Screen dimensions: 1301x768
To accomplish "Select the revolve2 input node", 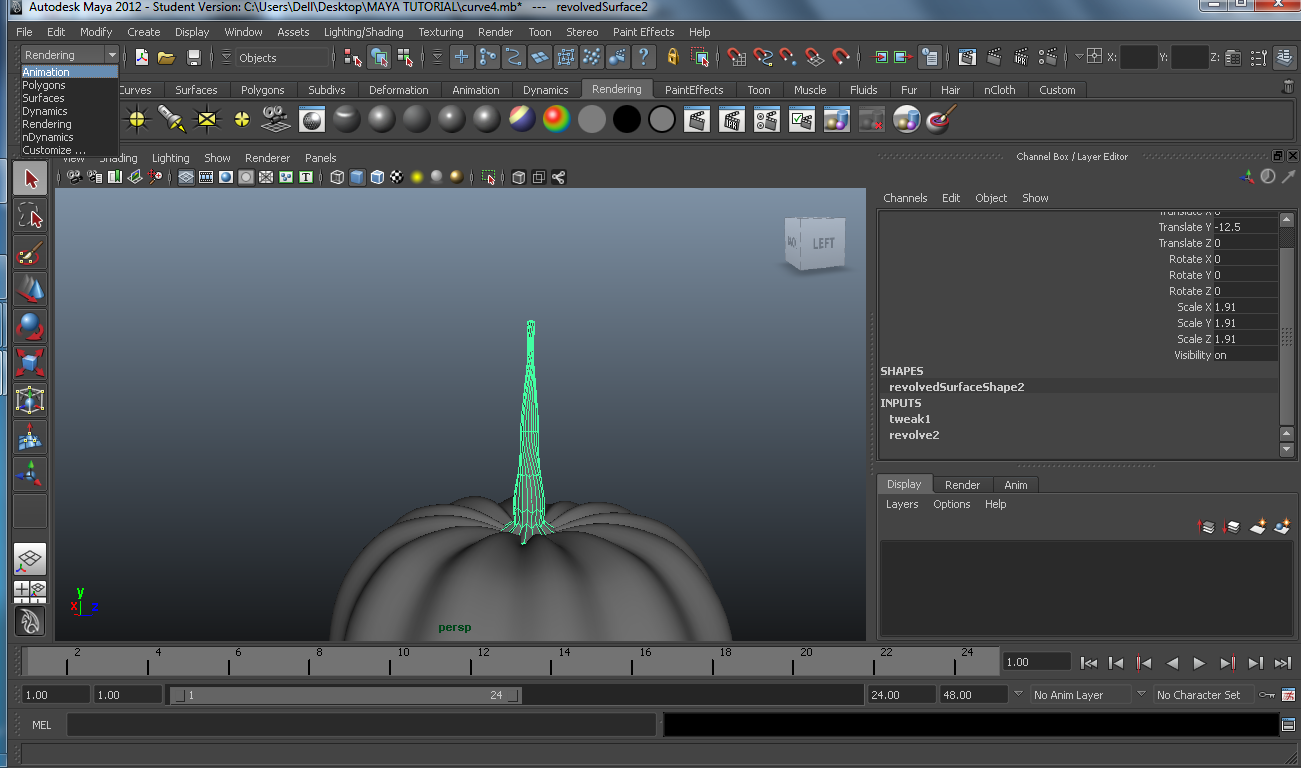I will coord(914,435).
